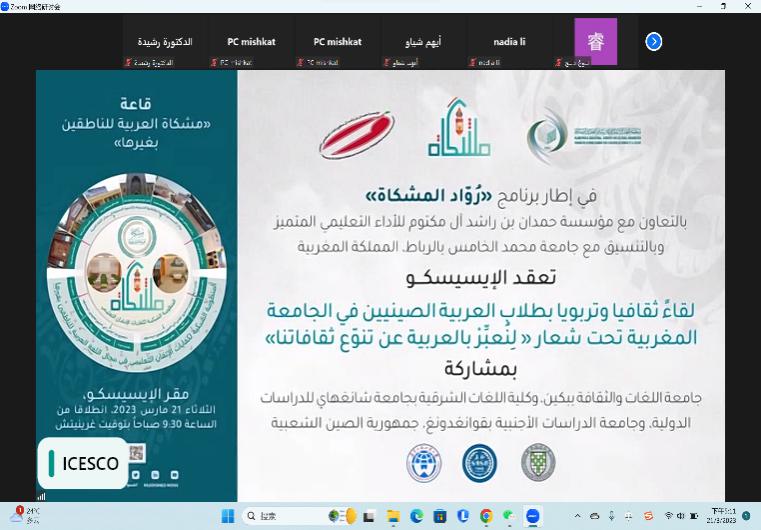Image resolution: width=761 pixels, height=530 pixels.
Task: Click the purple avatar participant tile
Action: coord(595,43)
